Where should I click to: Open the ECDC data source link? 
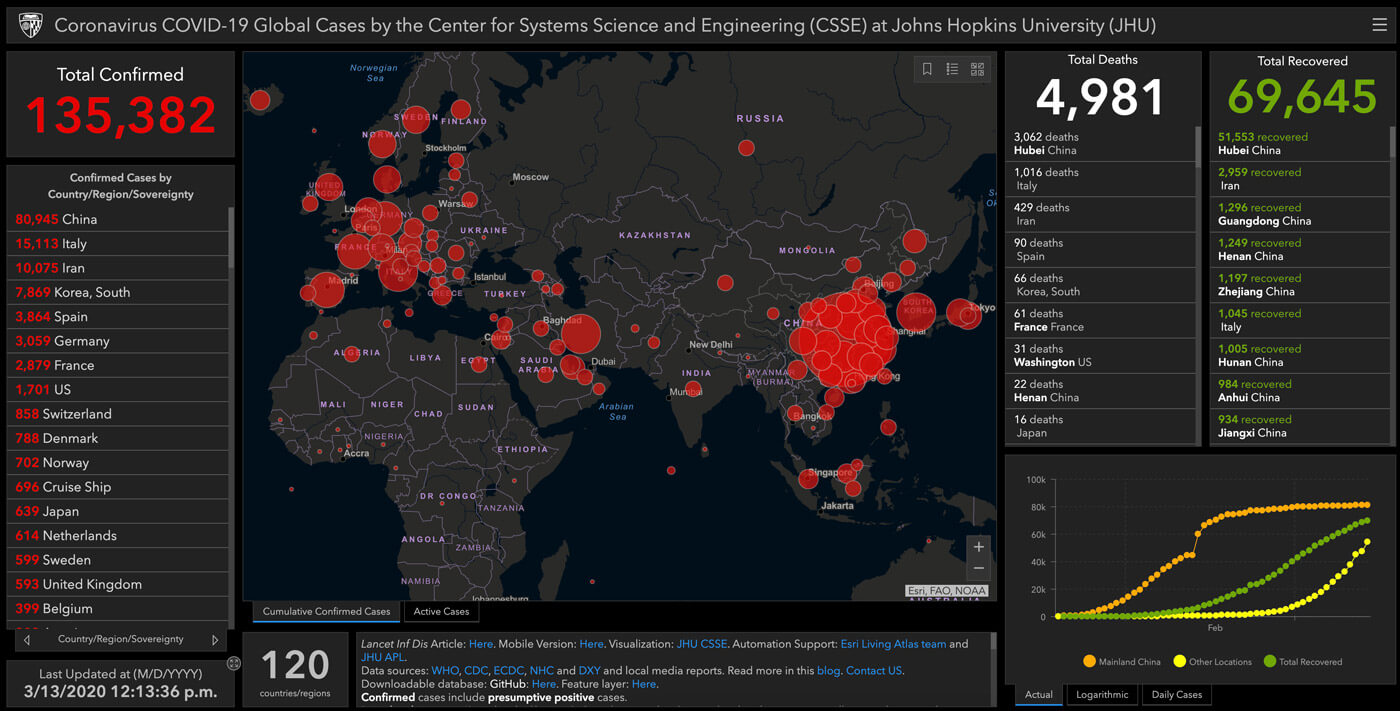point(508,671)
